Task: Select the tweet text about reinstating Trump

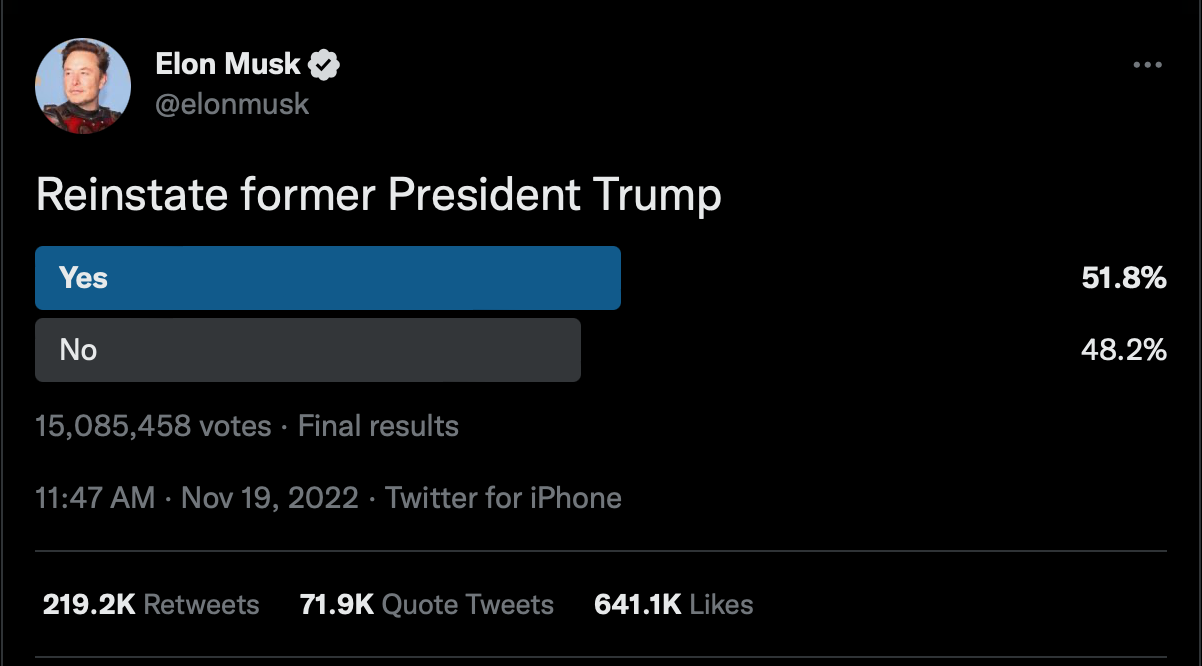Action: point(378,196)
